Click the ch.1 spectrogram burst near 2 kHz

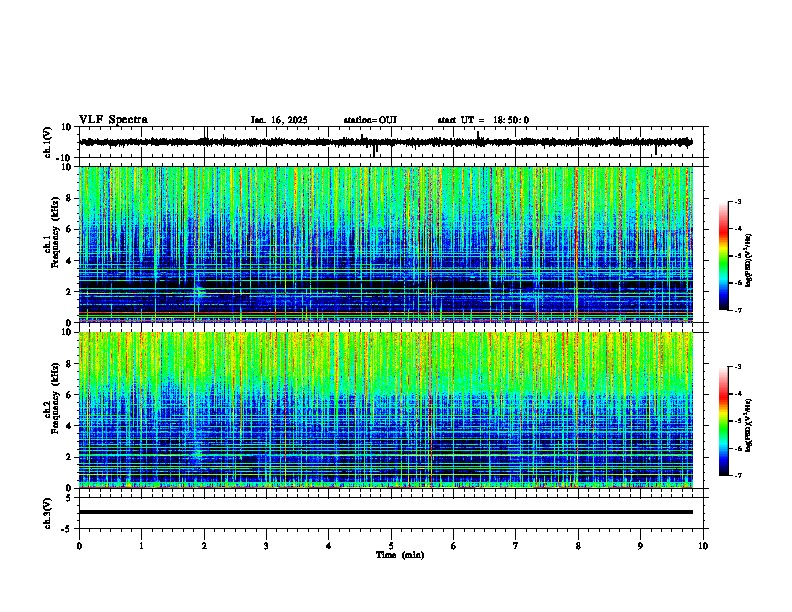point(199,291)
